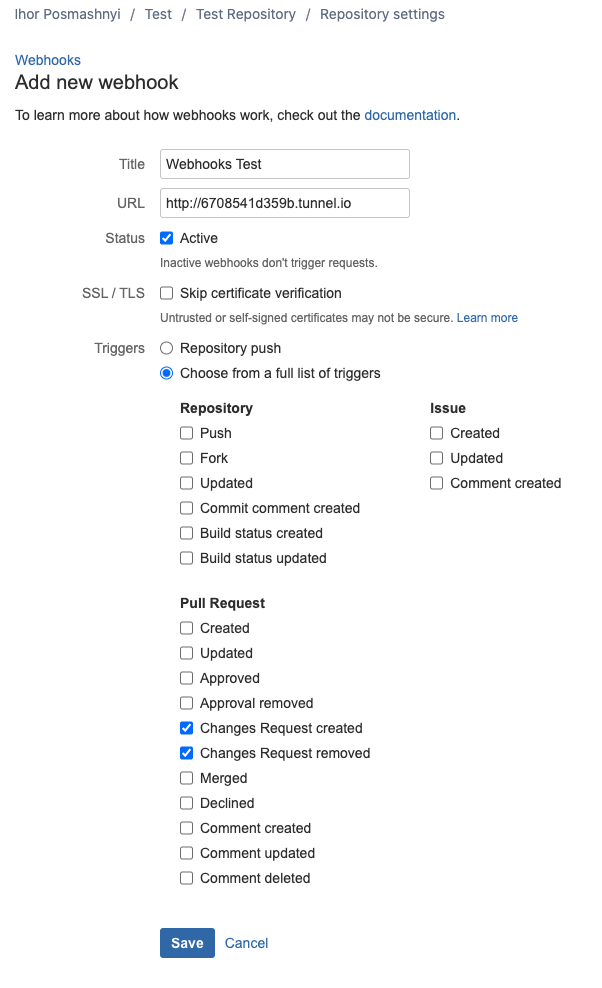Open the webhooks documentation link
This screenshot has width=602, height=988.
point(410,115)
